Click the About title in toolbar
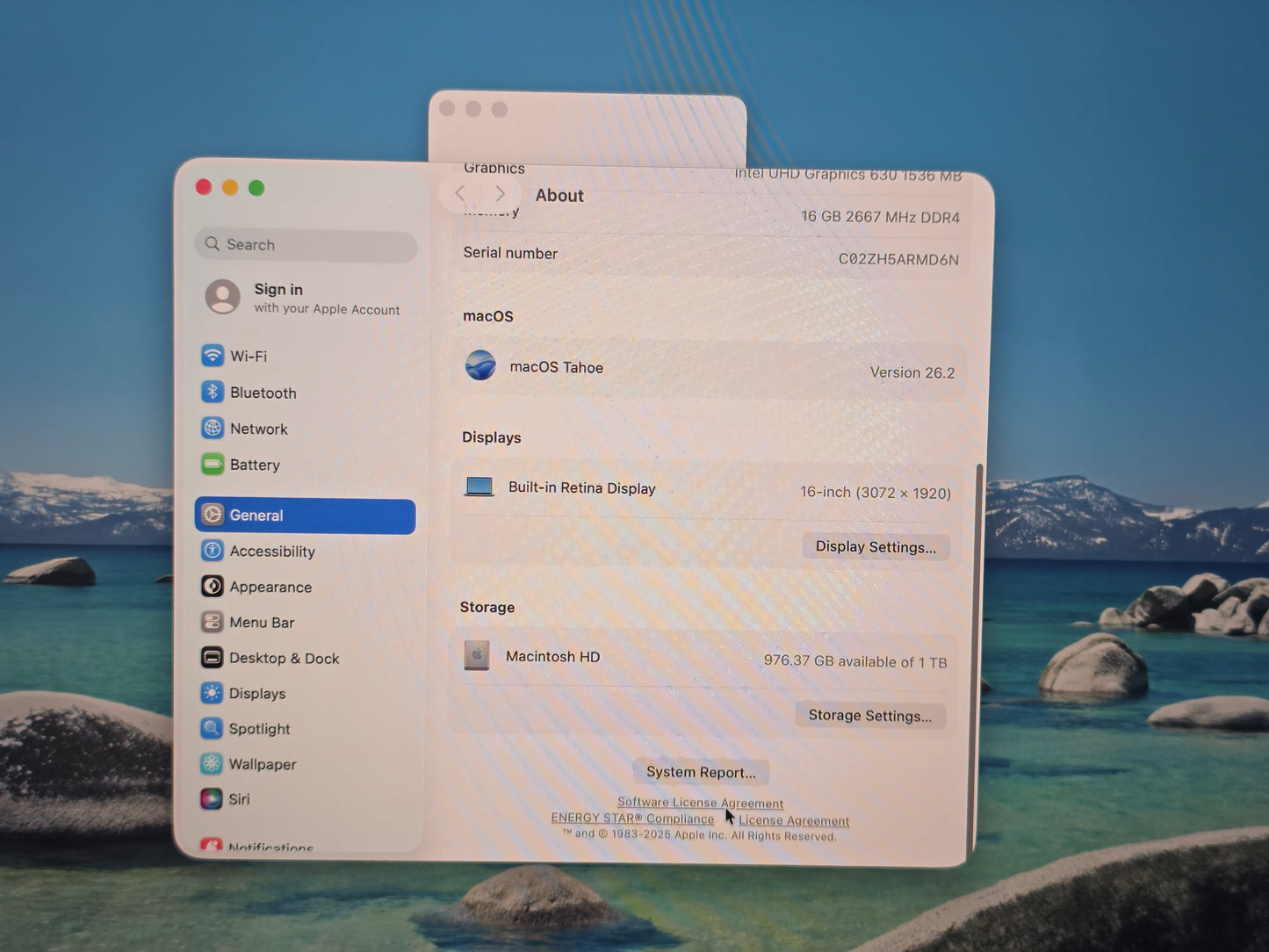This screenshot has width=1269, height=952. click(x=559, y=196)
